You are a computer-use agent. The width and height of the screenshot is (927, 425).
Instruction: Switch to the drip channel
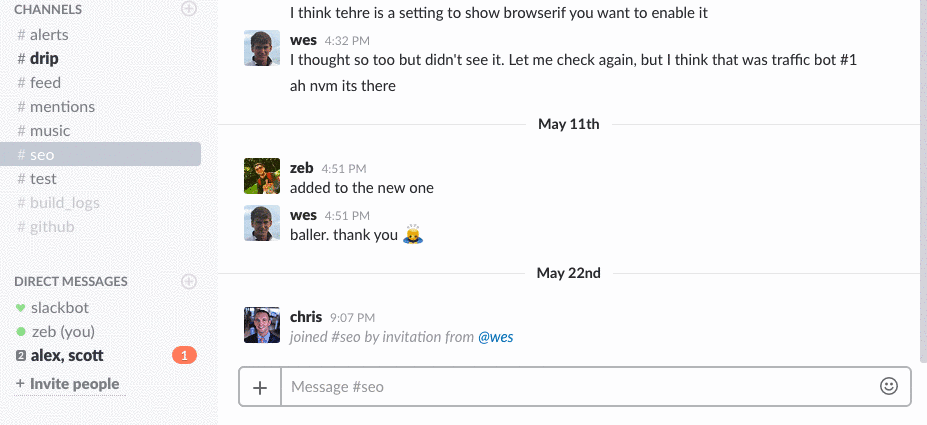tap(44, 58)
